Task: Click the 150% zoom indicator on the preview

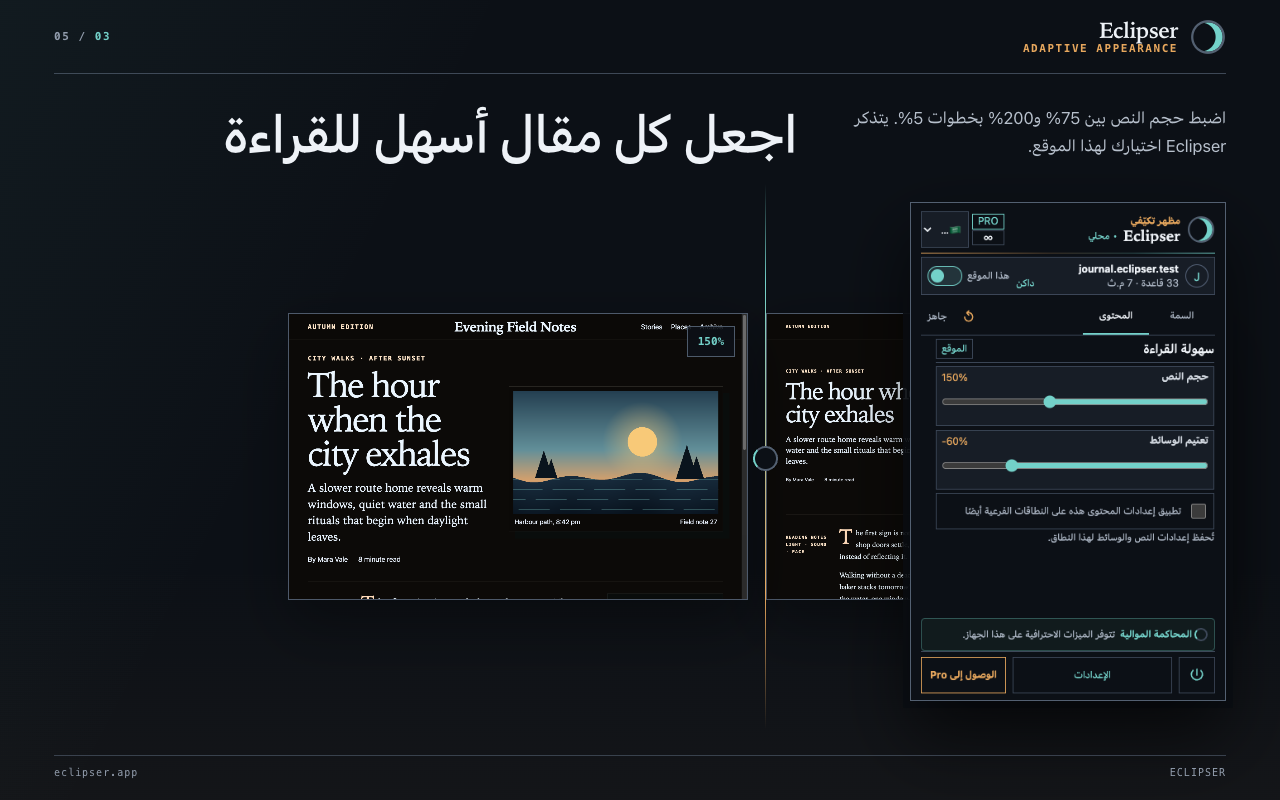Action: click(x=711, y=341)
